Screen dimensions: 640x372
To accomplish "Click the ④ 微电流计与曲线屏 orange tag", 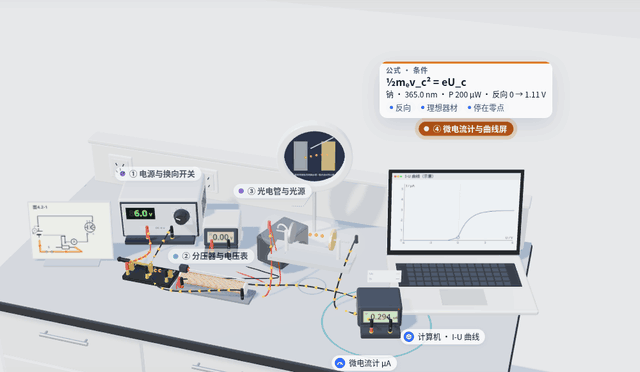I will point(466,129).
